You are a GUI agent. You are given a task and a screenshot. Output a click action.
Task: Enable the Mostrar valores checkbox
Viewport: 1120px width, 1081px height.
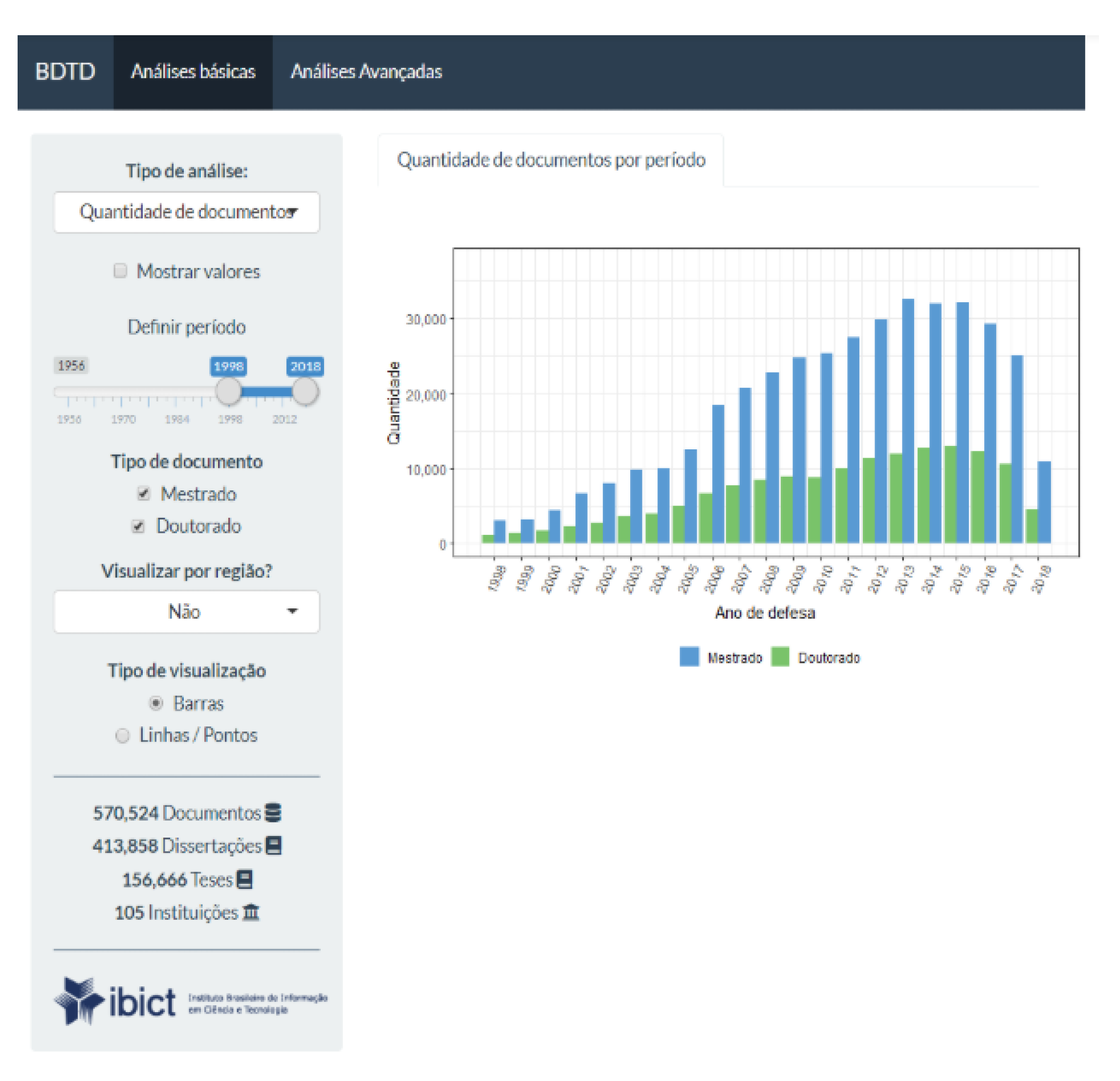pyautogui.click(x=120, y=271)
